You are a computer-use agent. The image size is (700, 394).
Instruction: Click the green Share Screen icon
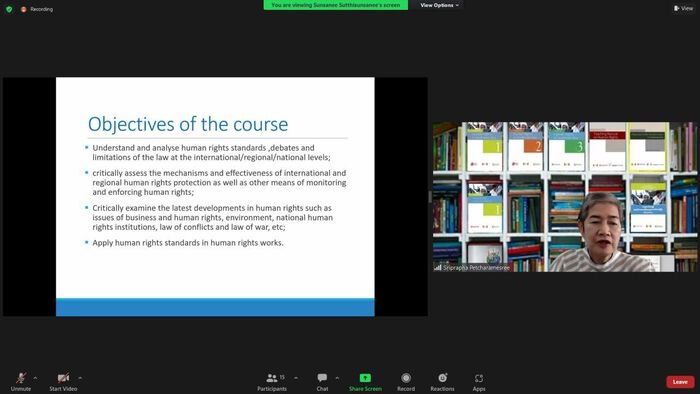(x=365, y=378)
